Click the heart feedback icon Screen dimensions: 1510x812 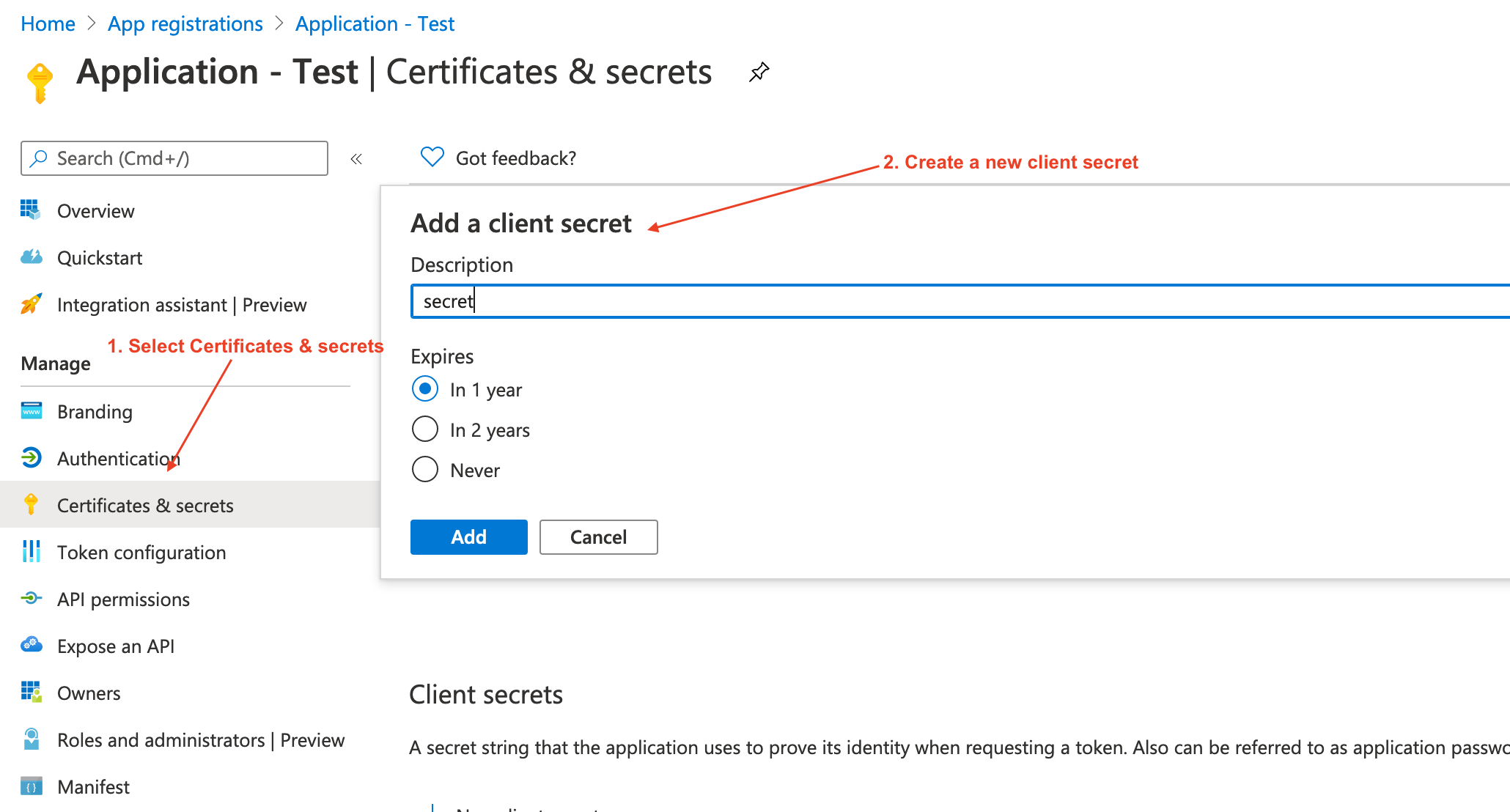(432, 158)
